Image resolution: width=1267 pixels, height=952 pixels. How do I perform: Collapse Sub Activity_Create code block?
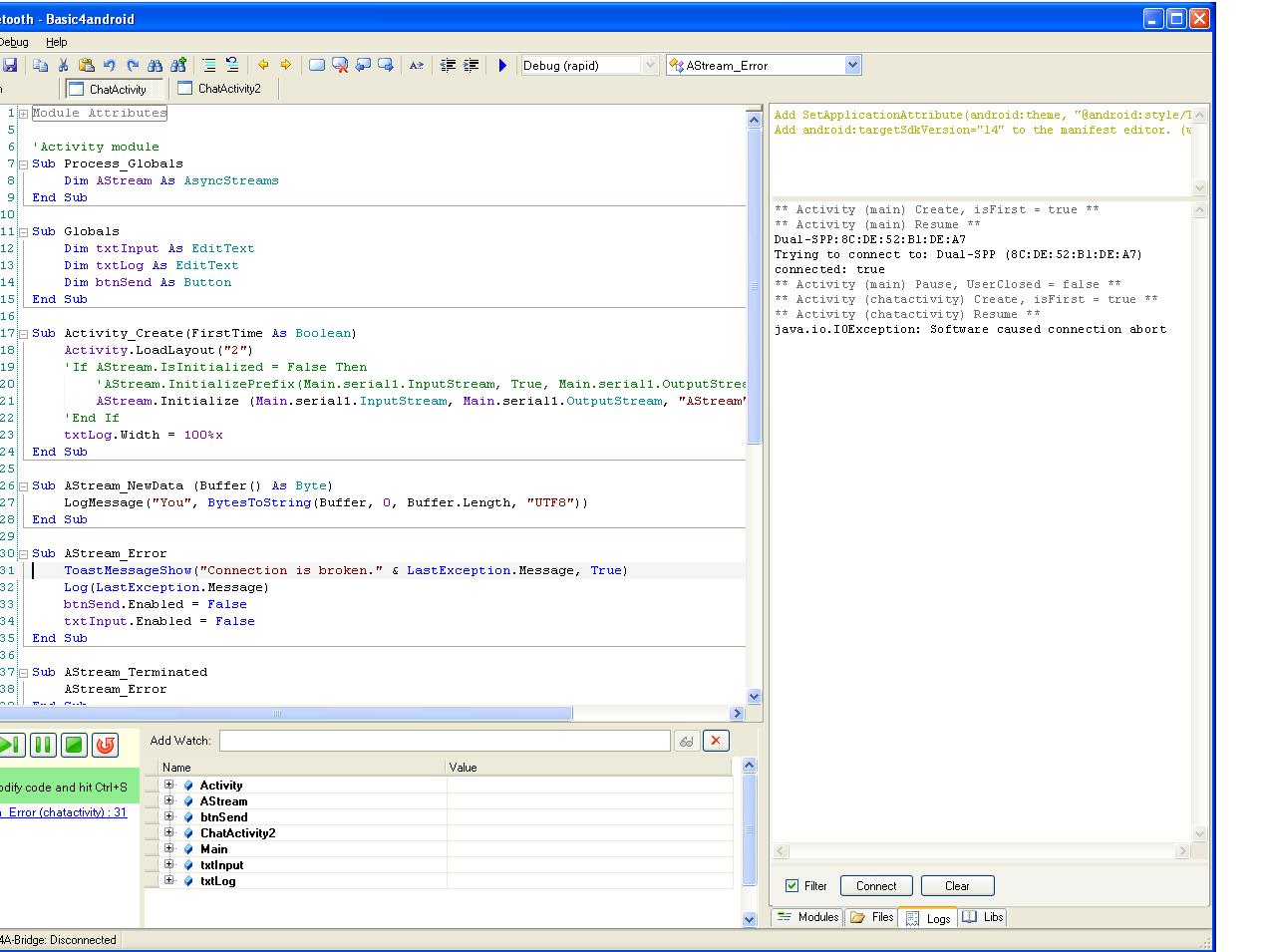(x=23, y=333)
